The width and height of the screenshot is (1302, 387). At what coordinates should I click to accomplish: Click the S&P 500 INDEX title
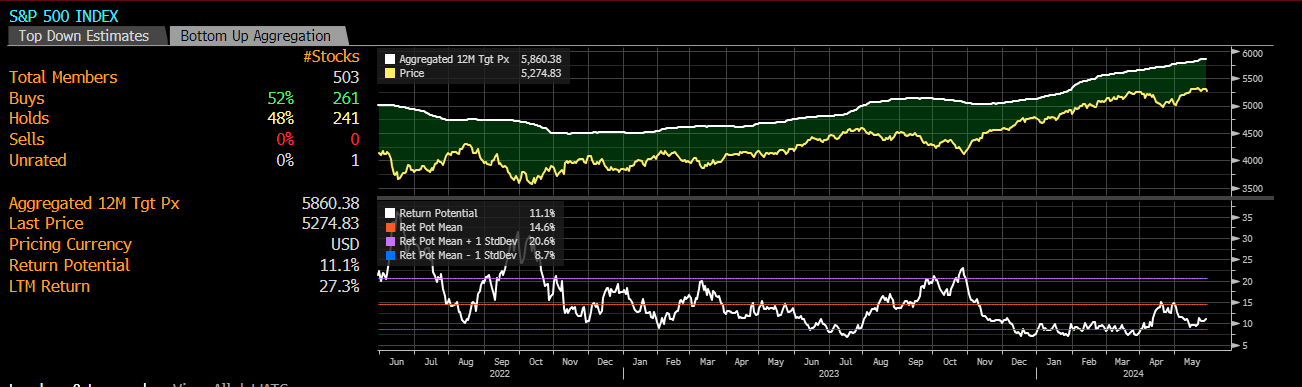63,16
